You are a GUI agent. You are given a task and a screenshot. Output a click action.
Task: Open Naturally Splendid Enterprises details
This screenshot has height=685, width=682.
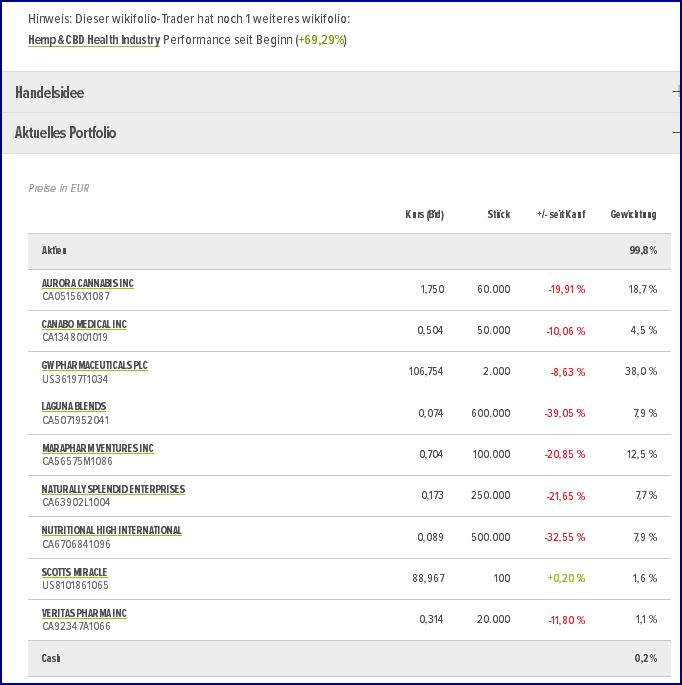[113, 489]
